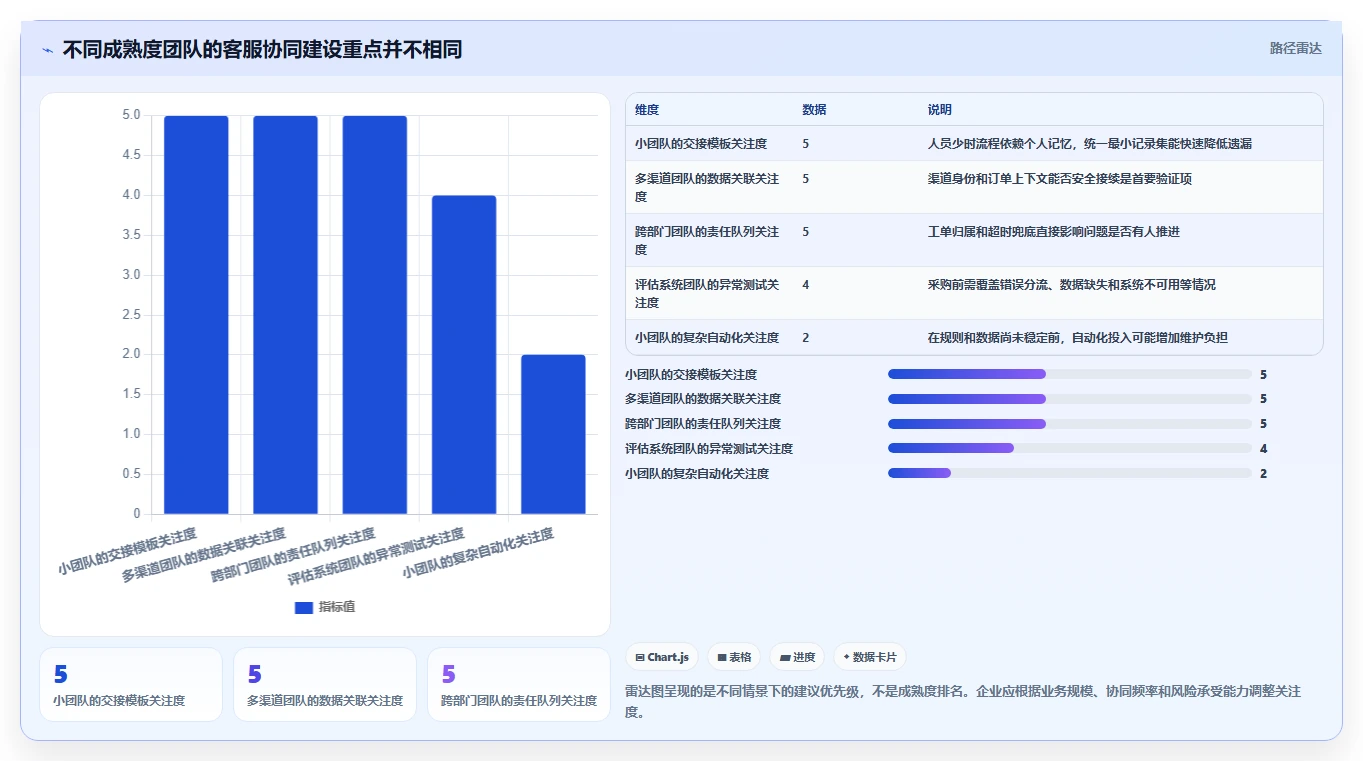Click the 说明 column header
1363x761 pixels.
(x=940, y=110)
